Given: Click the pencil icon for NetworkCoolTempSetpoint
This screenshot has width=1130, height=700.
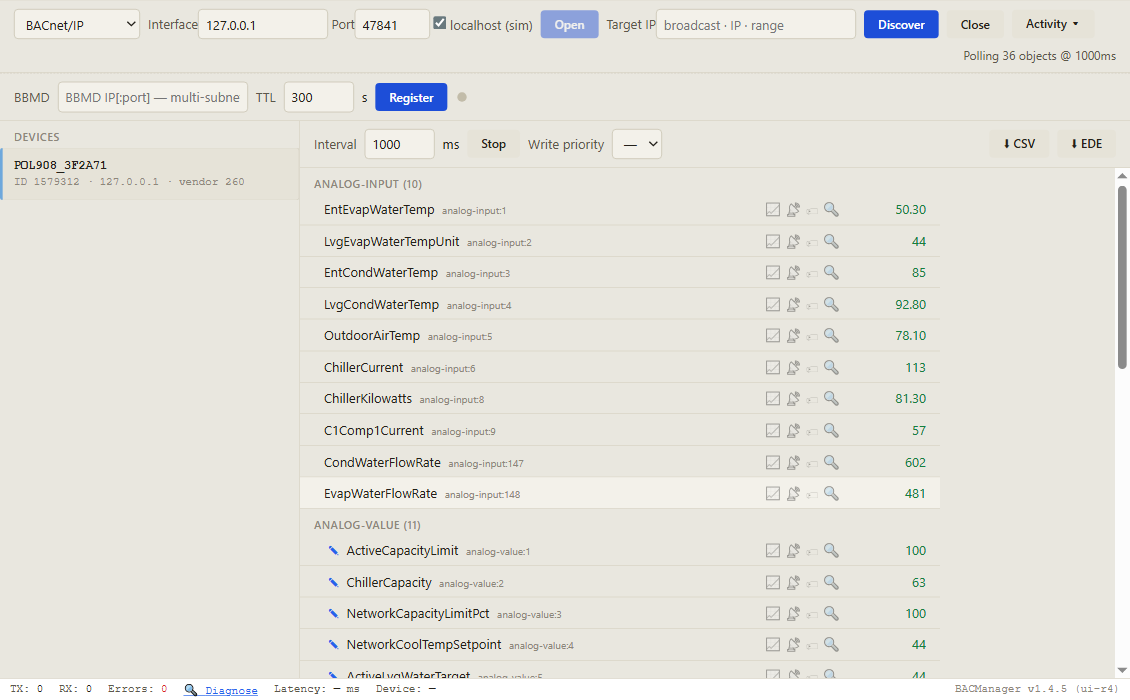Looking at the screenshot, I should click(x=333, y=644).
